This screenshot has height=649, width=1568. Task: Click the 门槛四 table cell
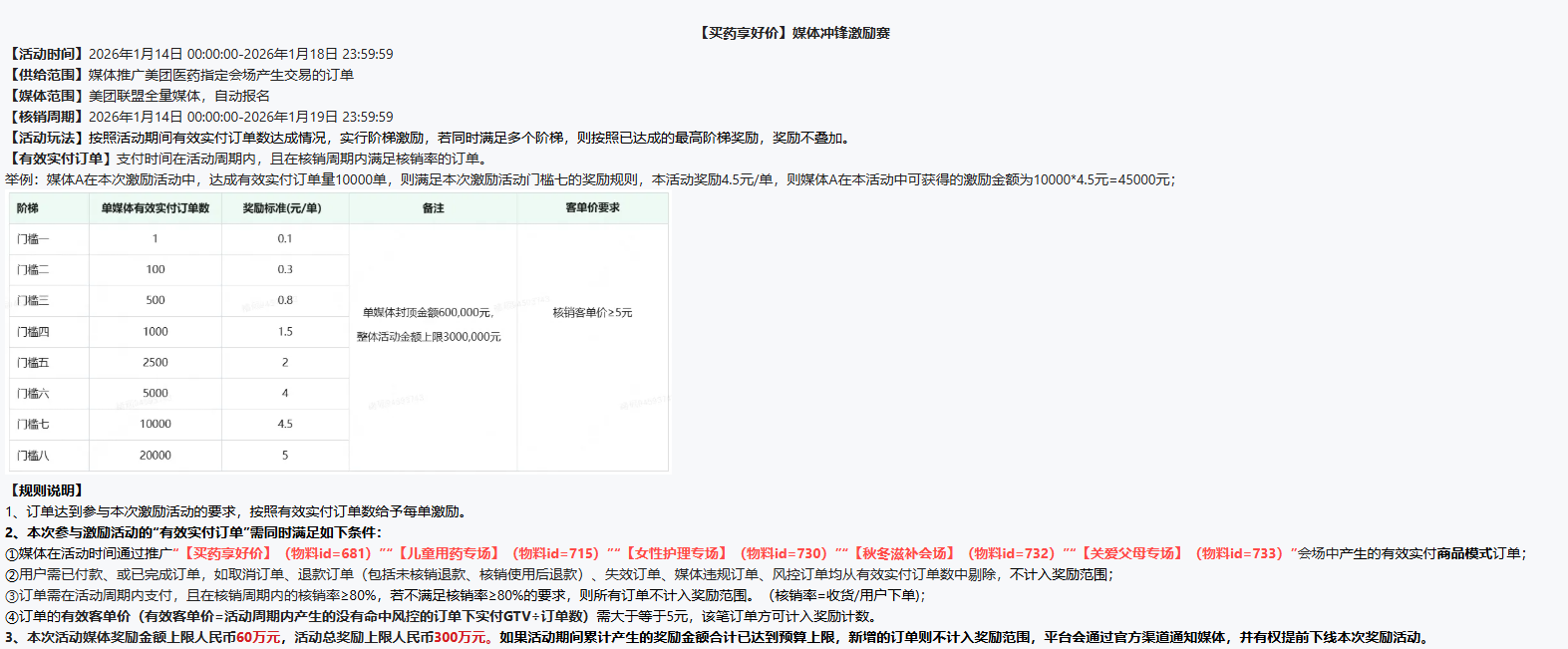(33, 332)
